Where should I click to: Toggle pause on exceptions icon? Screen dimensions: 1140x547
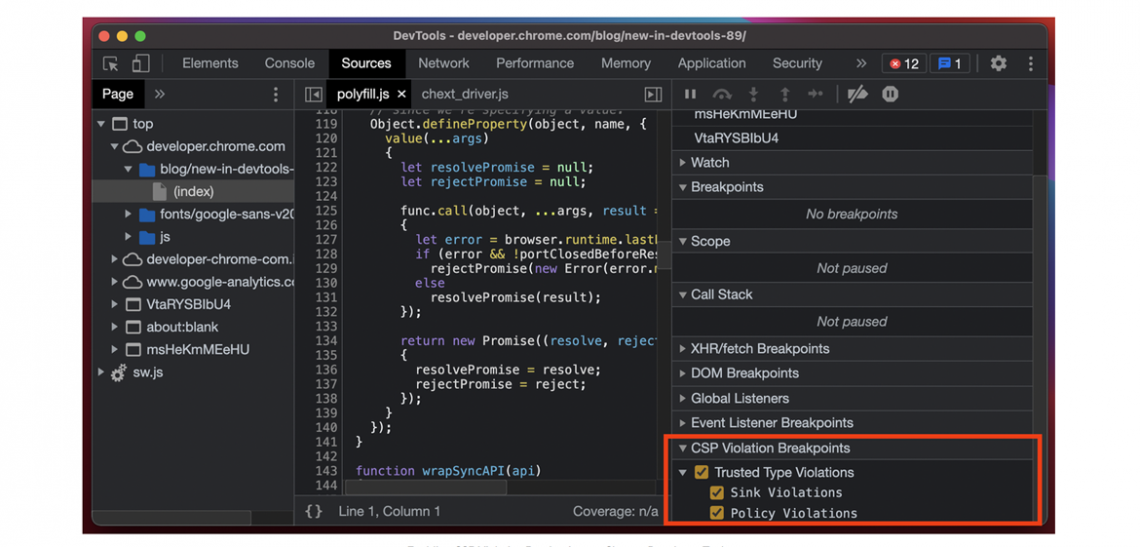890,94
